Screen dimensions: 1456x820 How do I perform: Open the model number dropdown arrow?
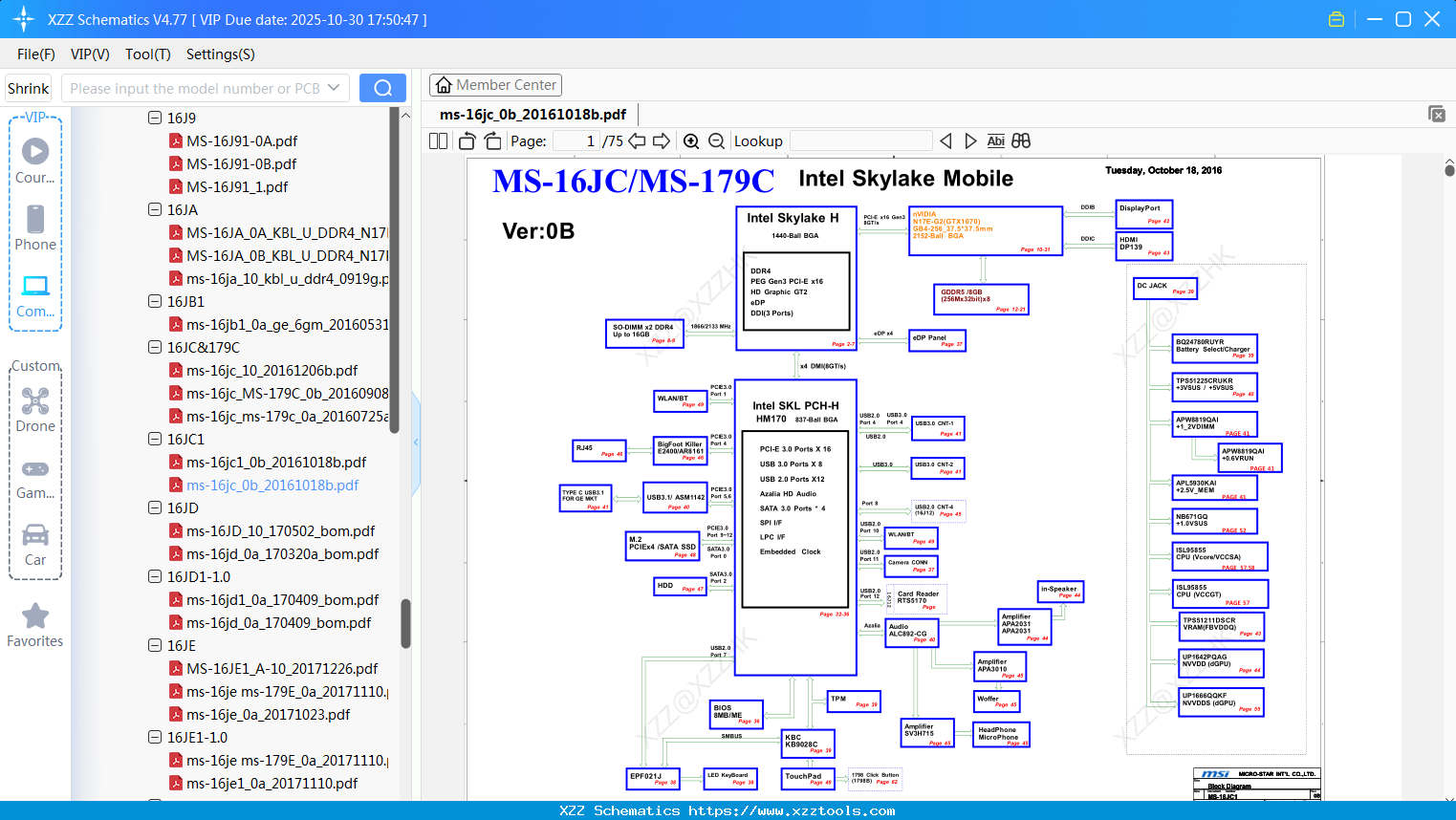[334, 88]
